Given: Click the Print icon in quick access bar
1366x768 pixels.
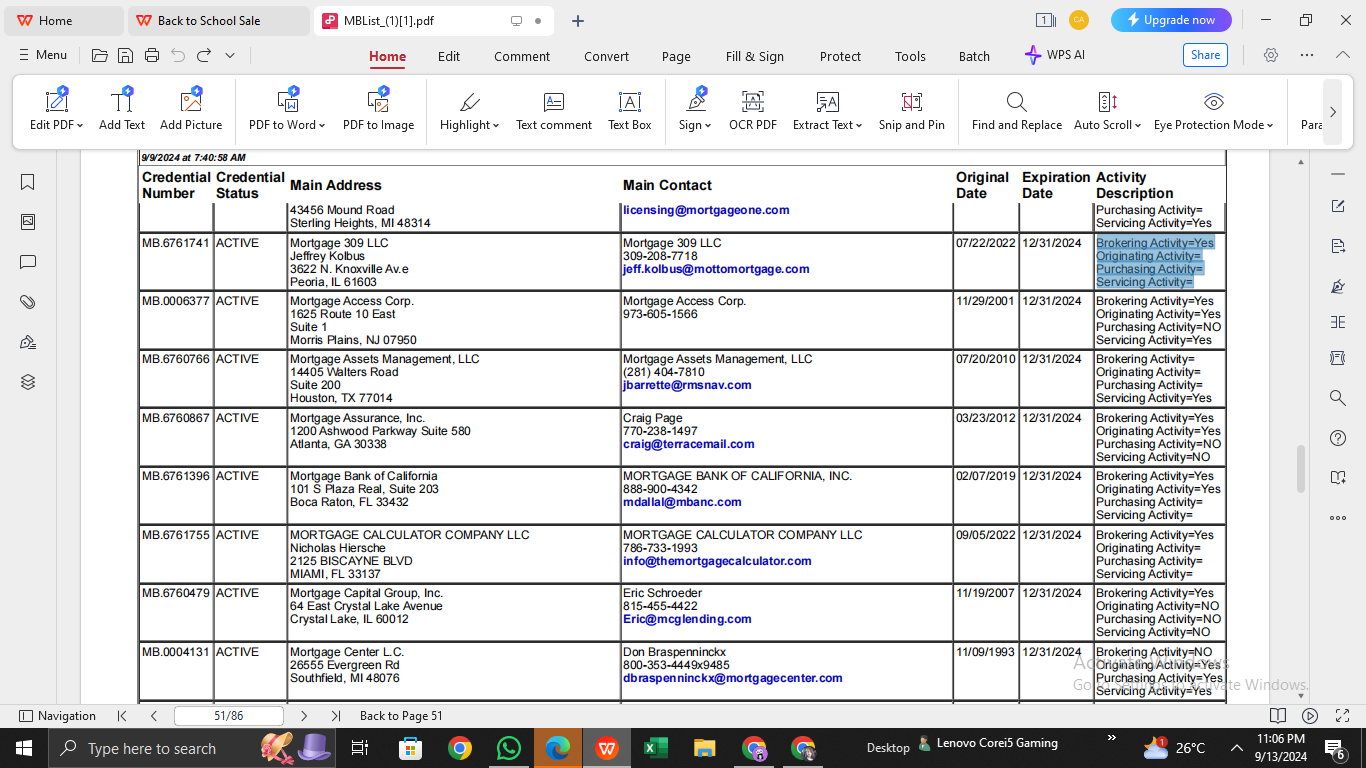Looking at the screenshot, I should coord(152,56).
